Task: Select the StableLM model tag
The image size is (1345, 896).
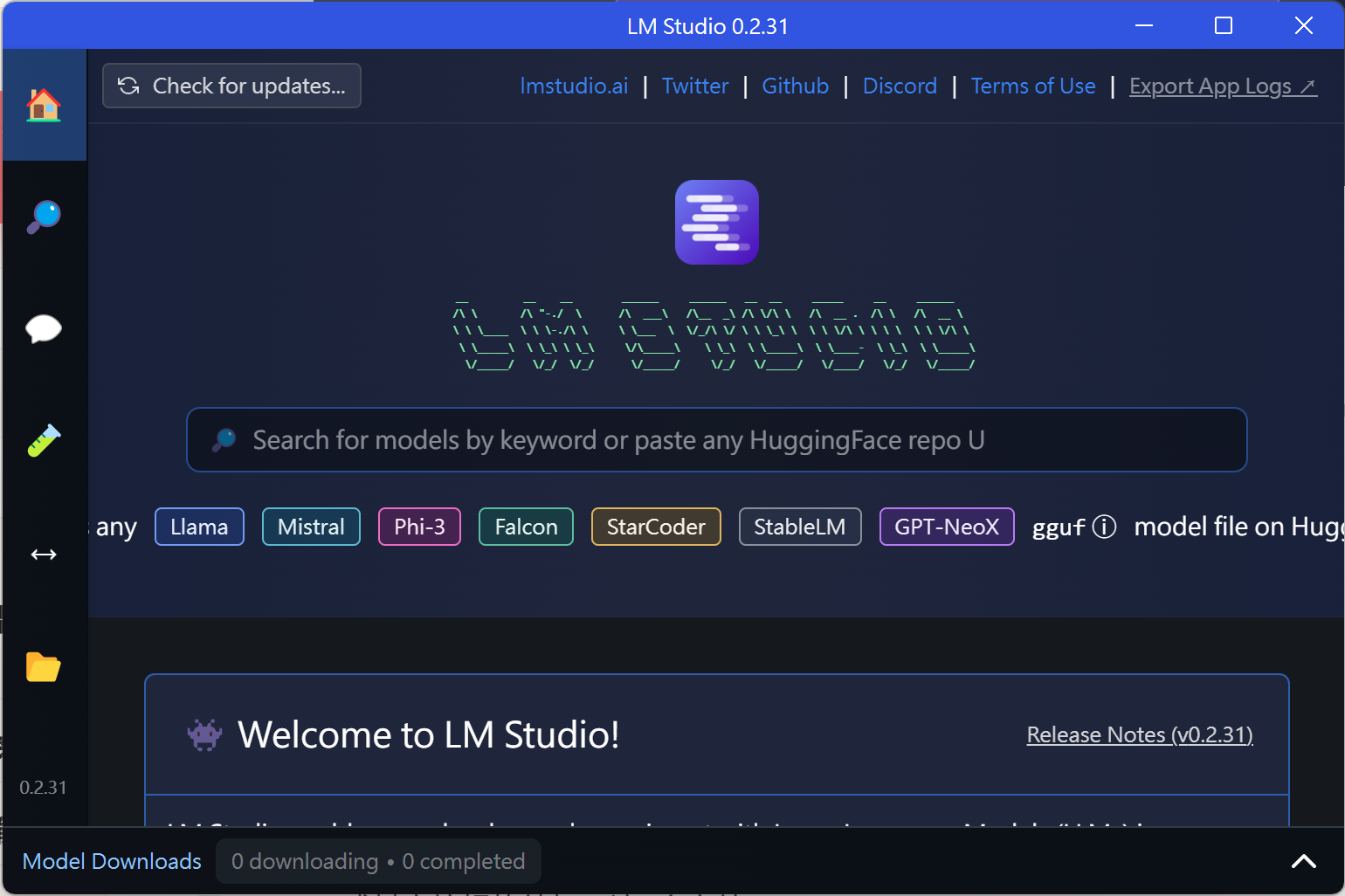Action: pyautogui.click(x=800, y=527)
